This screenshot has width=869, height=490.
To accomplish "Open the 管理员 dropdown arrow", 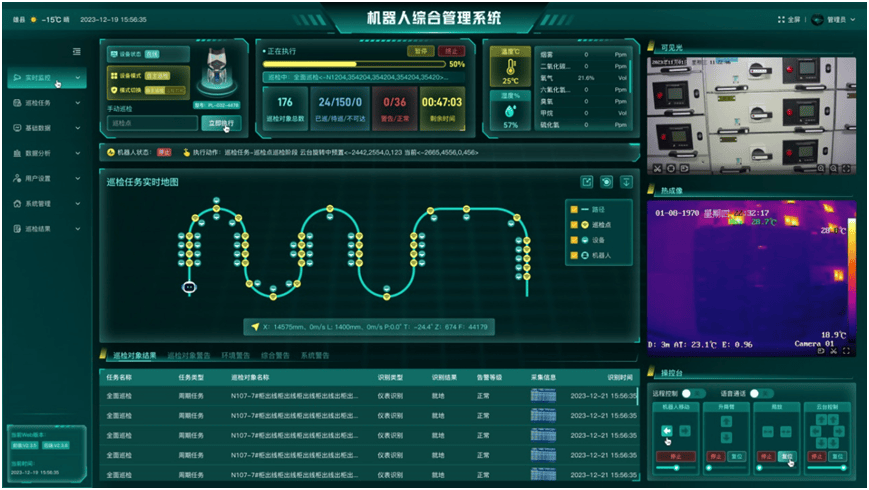I will tap(853, 19).
